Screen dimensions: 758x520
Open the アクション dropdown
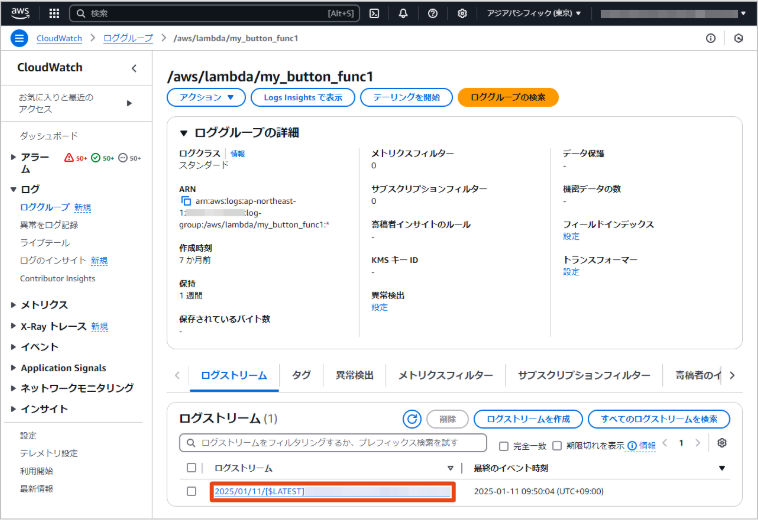206,97
